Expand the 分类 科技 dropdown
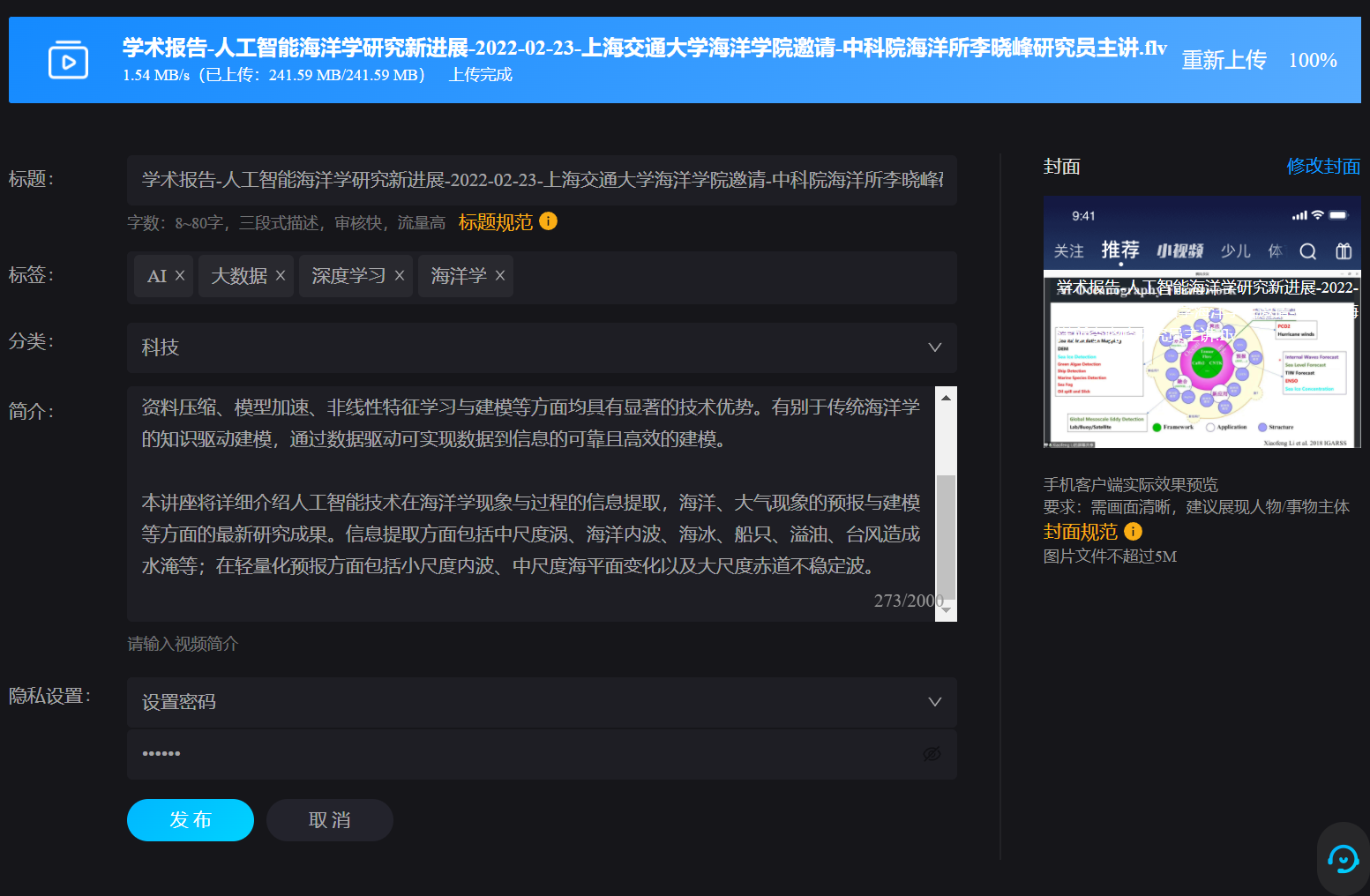The width and height of the screenshot is (1370, 896). [x=542, y=347]
